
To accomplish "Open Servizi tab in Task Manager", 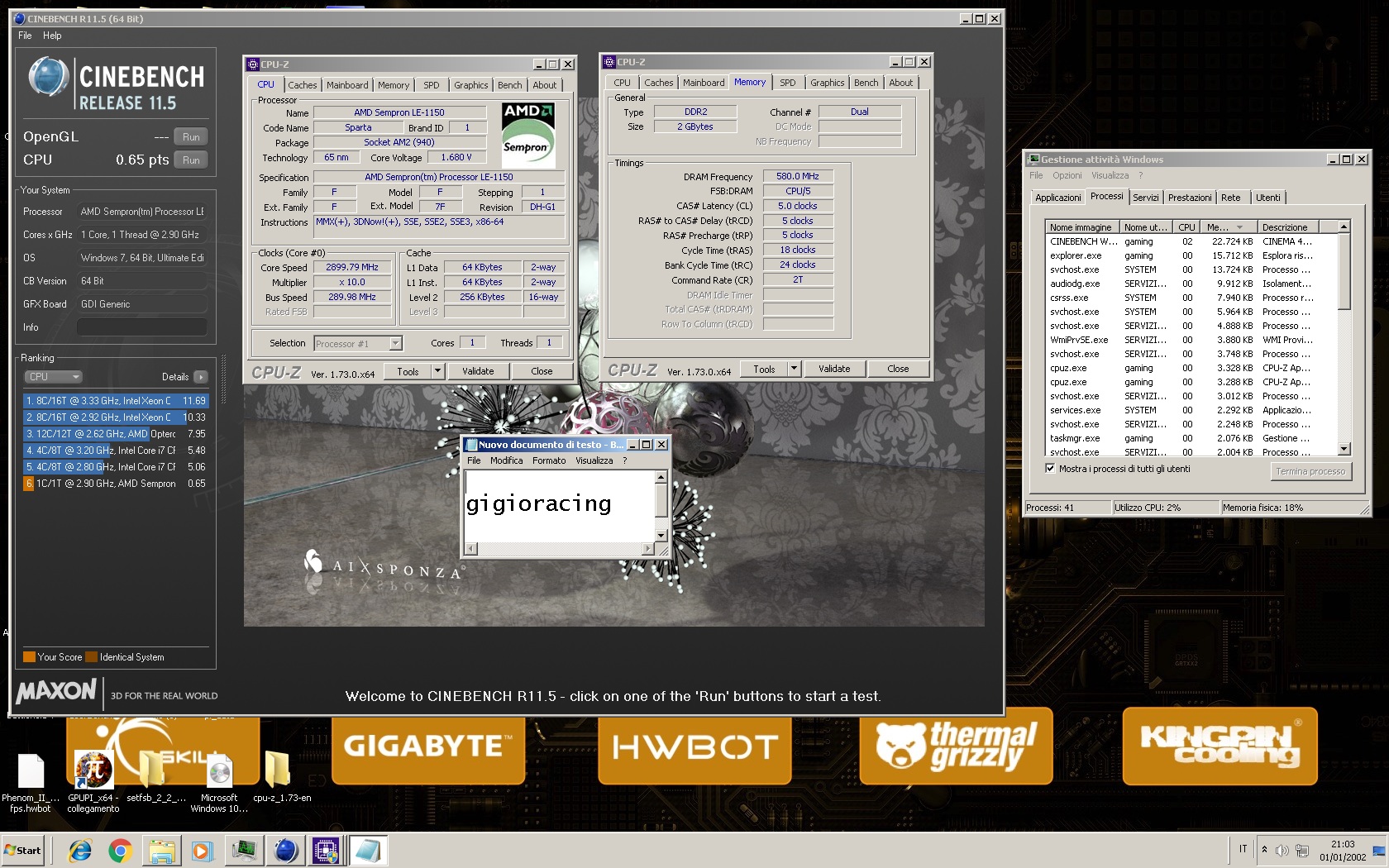I will pos(1146,198).
